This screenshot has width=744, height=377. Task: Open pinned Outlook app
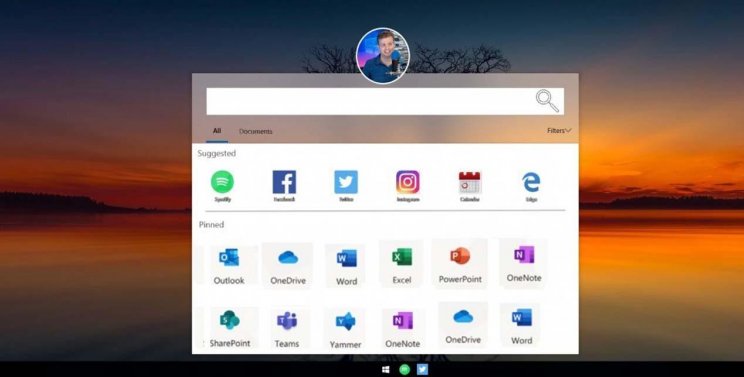229,266
